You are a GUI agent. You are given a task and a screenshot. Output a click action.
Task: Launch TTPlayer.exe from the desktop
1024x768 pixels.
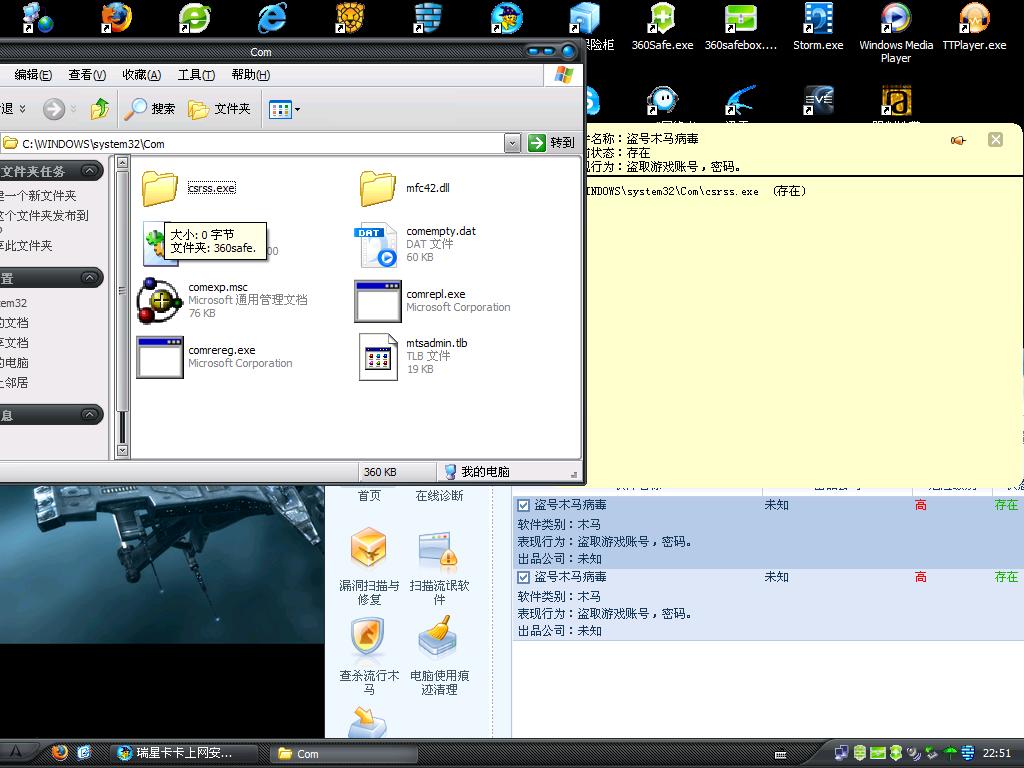click(x=974, y=26)
